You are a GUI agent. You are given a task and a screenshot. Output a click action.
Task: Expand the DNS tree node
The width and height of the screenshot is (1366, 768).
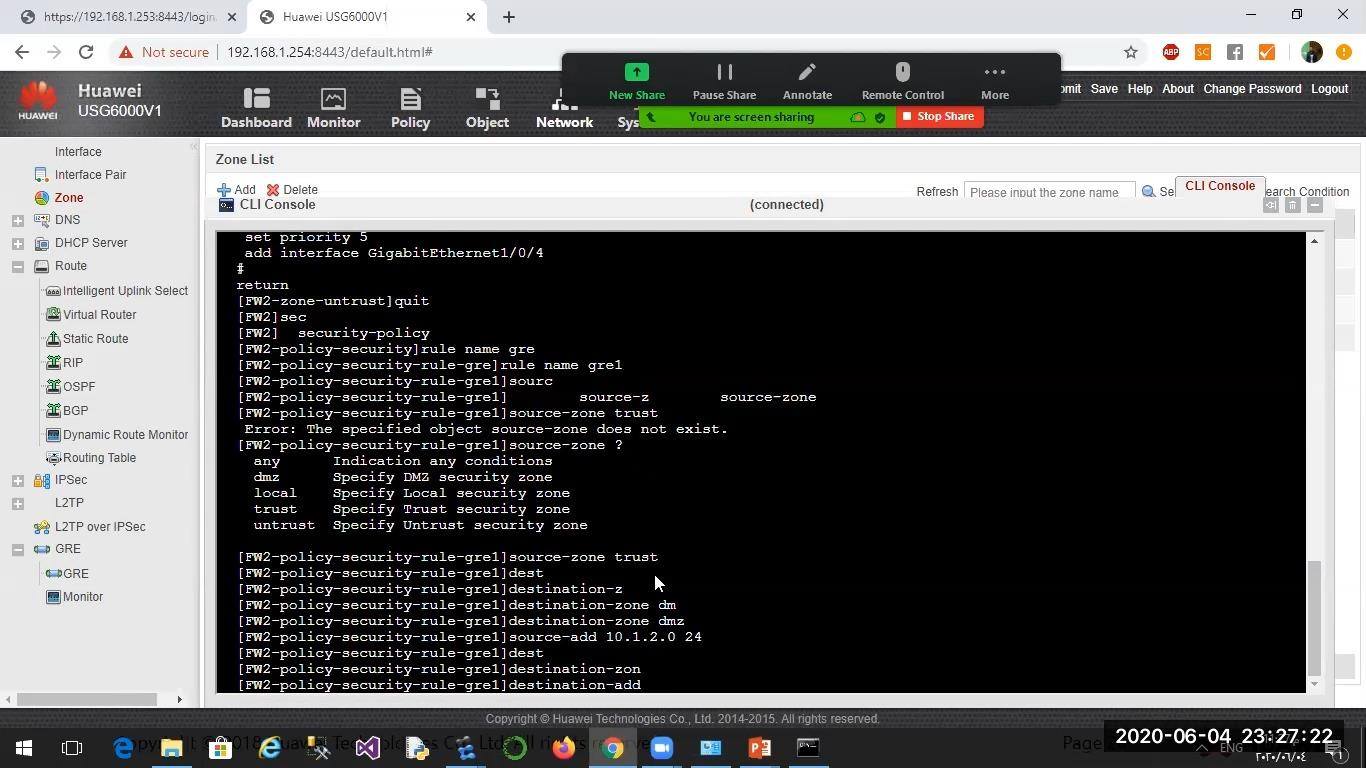click(x=17, y=220)
